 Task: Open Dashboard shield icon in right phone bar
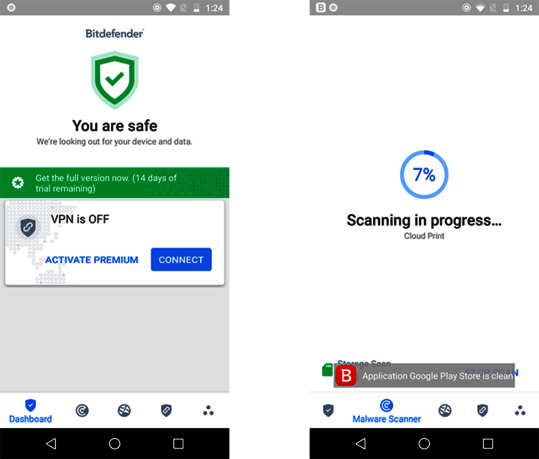click(328, 410)
